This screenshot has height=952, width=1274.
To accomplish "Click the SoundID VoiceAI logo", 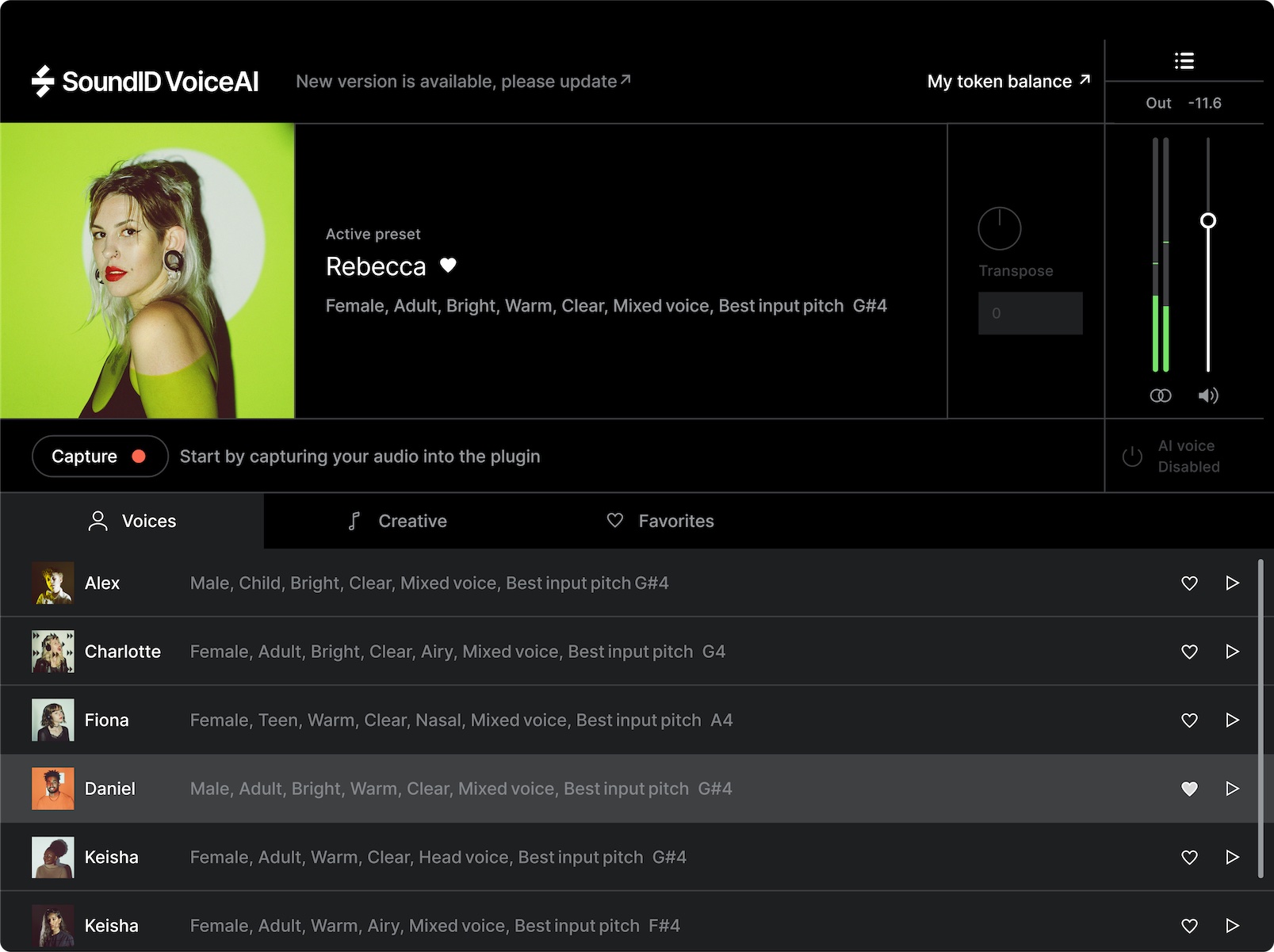I will tap(143, 80).
